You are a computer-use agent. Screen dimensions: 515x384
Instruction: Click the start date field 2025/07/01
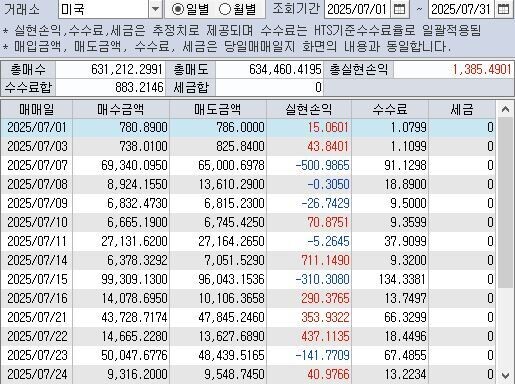click(x=357, y=9)
